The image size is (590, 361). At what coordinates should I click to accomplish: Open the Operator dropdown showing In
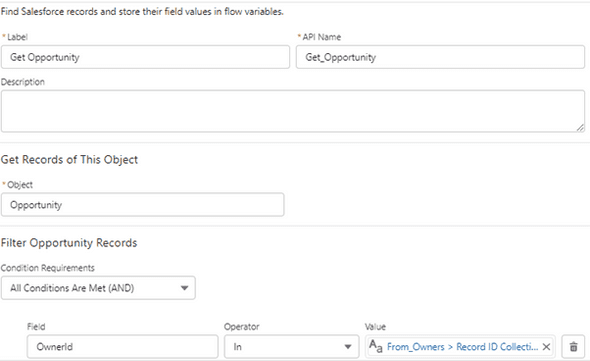[292, 347]
